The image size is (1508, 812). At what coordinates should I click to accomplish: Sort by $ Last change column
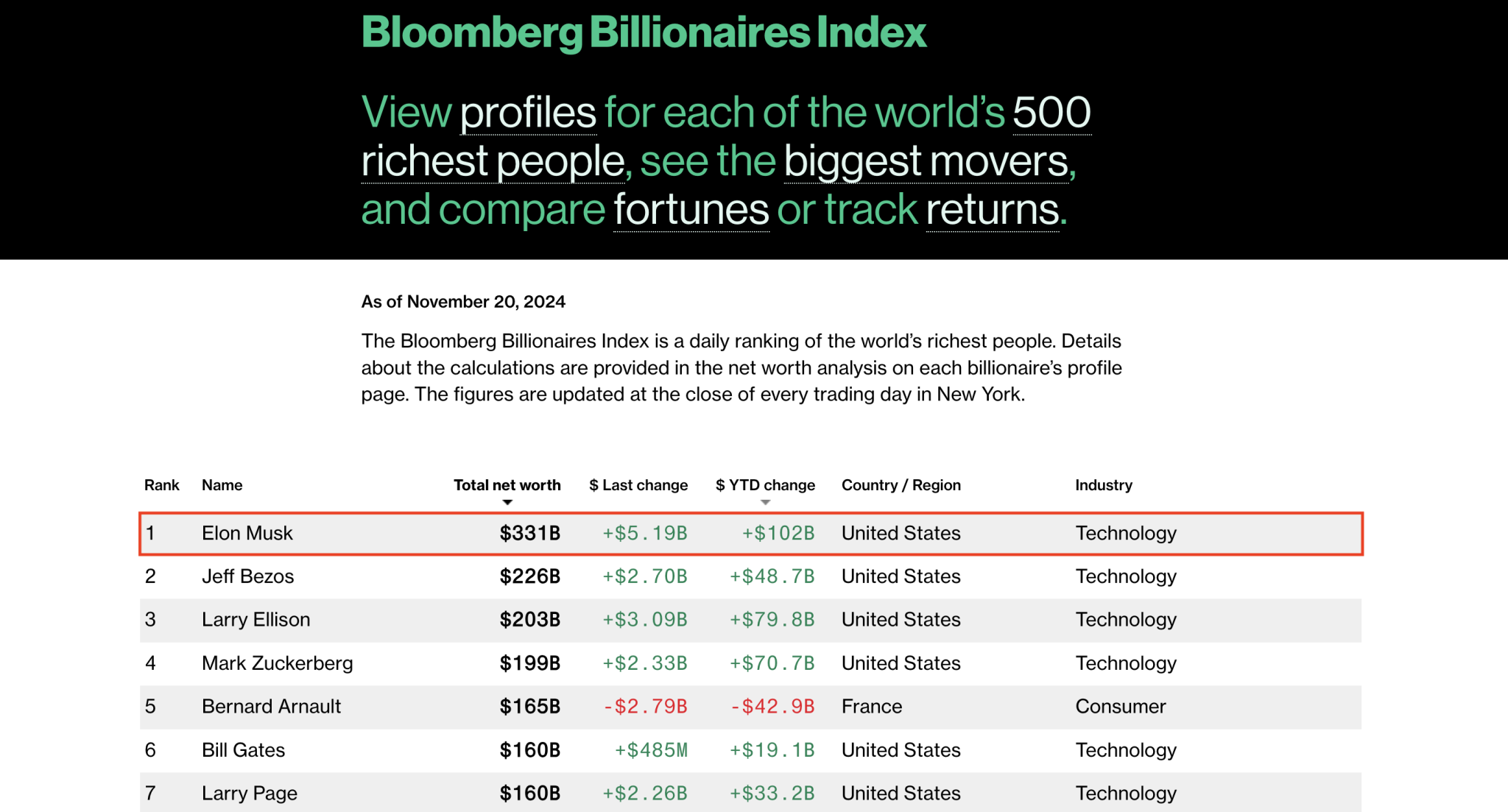point(638,485)
